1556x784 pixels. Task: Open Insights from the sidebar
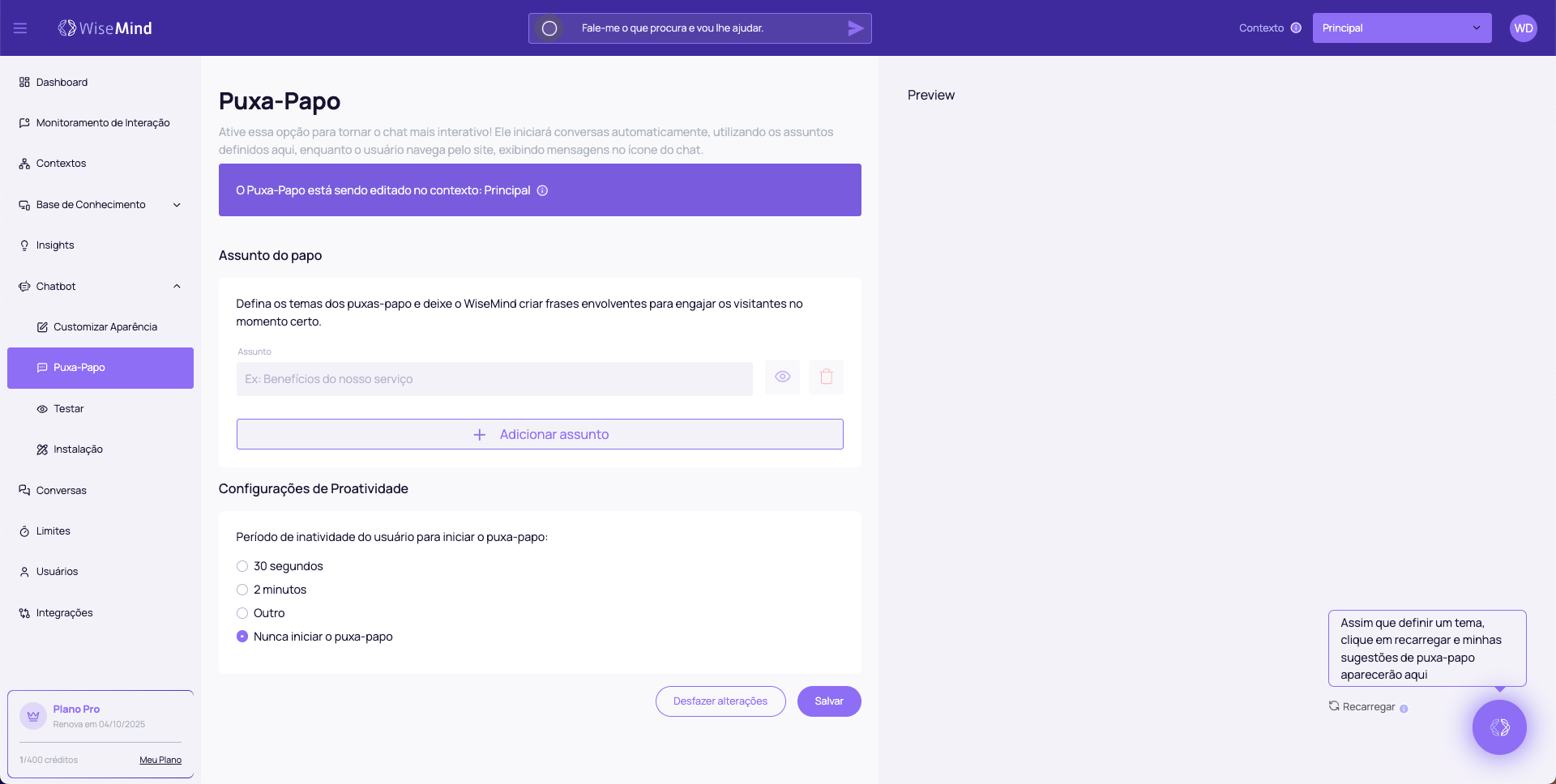(55, 245)
